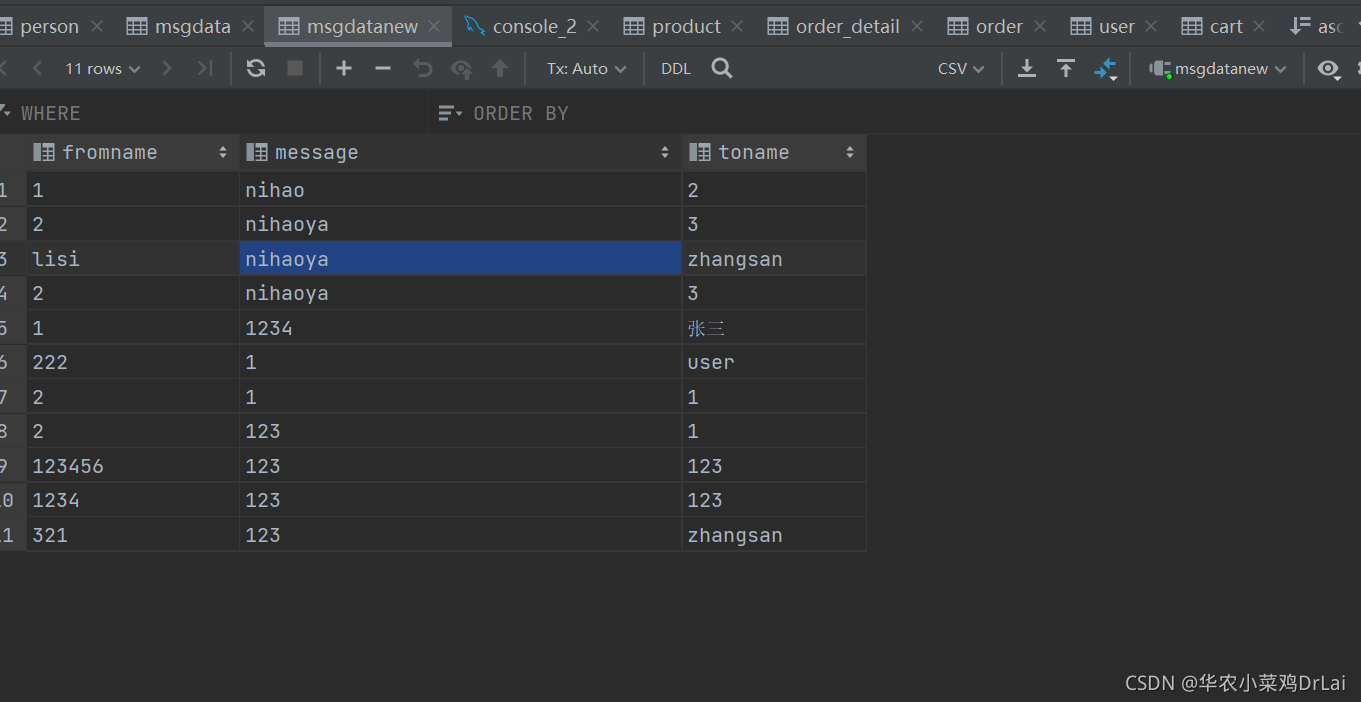The image size is (1361, 702).
Task: Click the stop execution square icon
Action: tap(295, 68)
